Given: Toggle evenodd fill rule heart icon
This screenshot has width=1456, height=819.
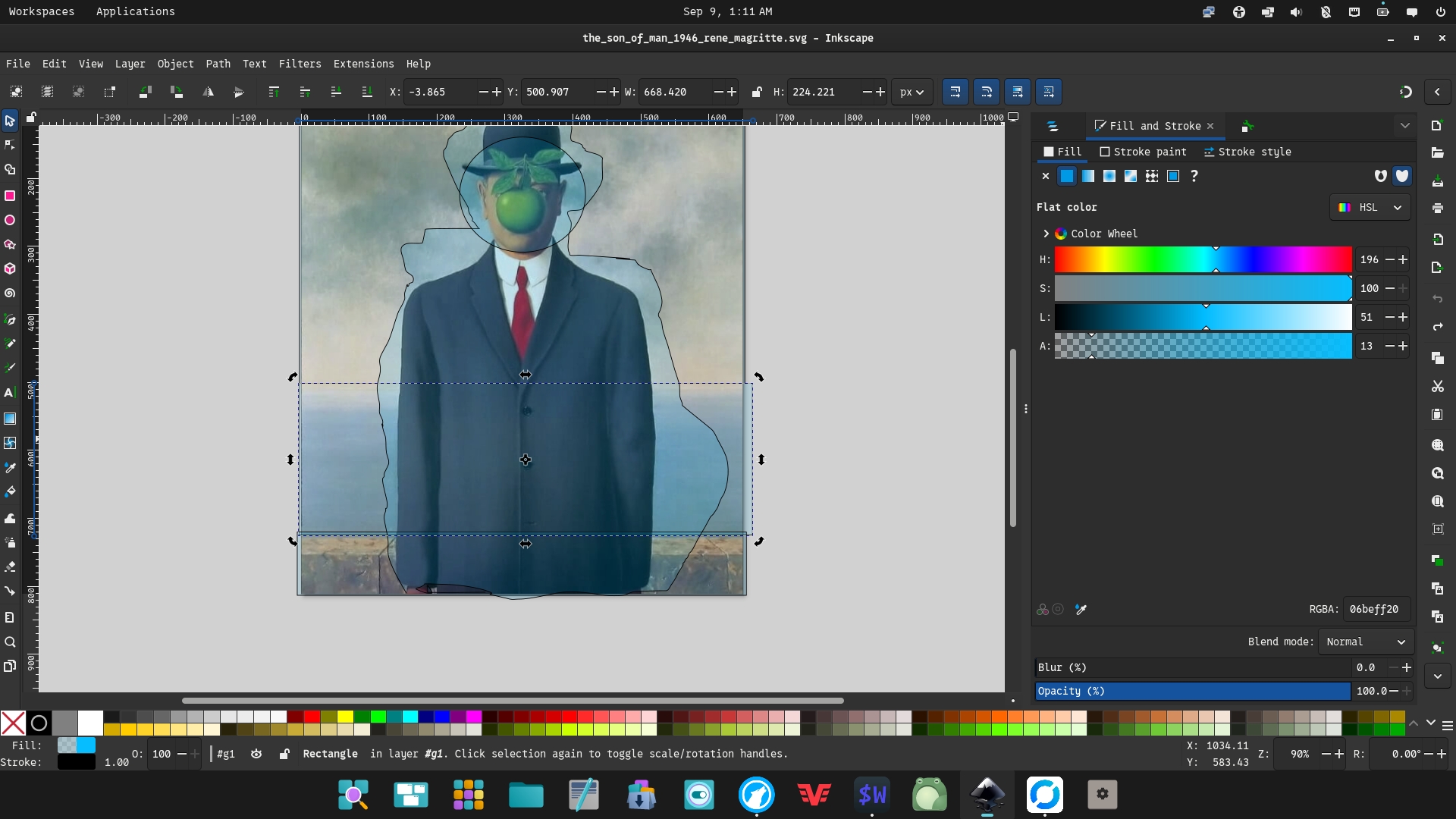Looking at the screenshot, I should click(x=1381, y=176).
